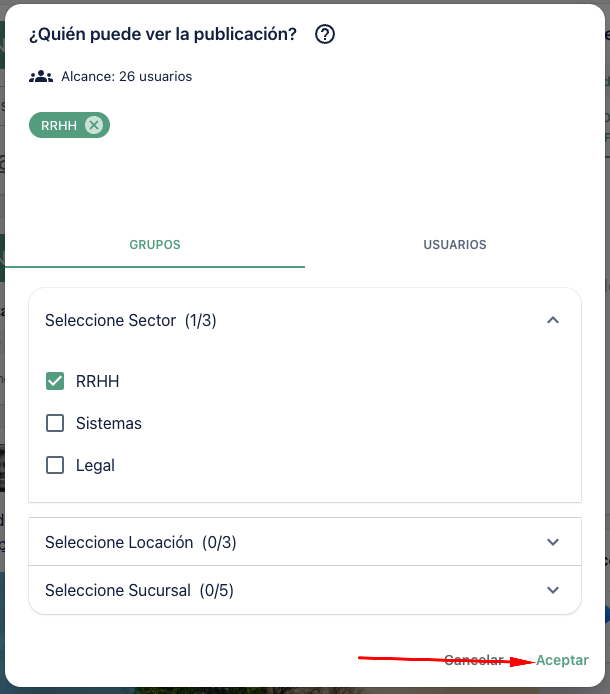
Task: Click the green RRHH chip label
Action: [59, 125]
